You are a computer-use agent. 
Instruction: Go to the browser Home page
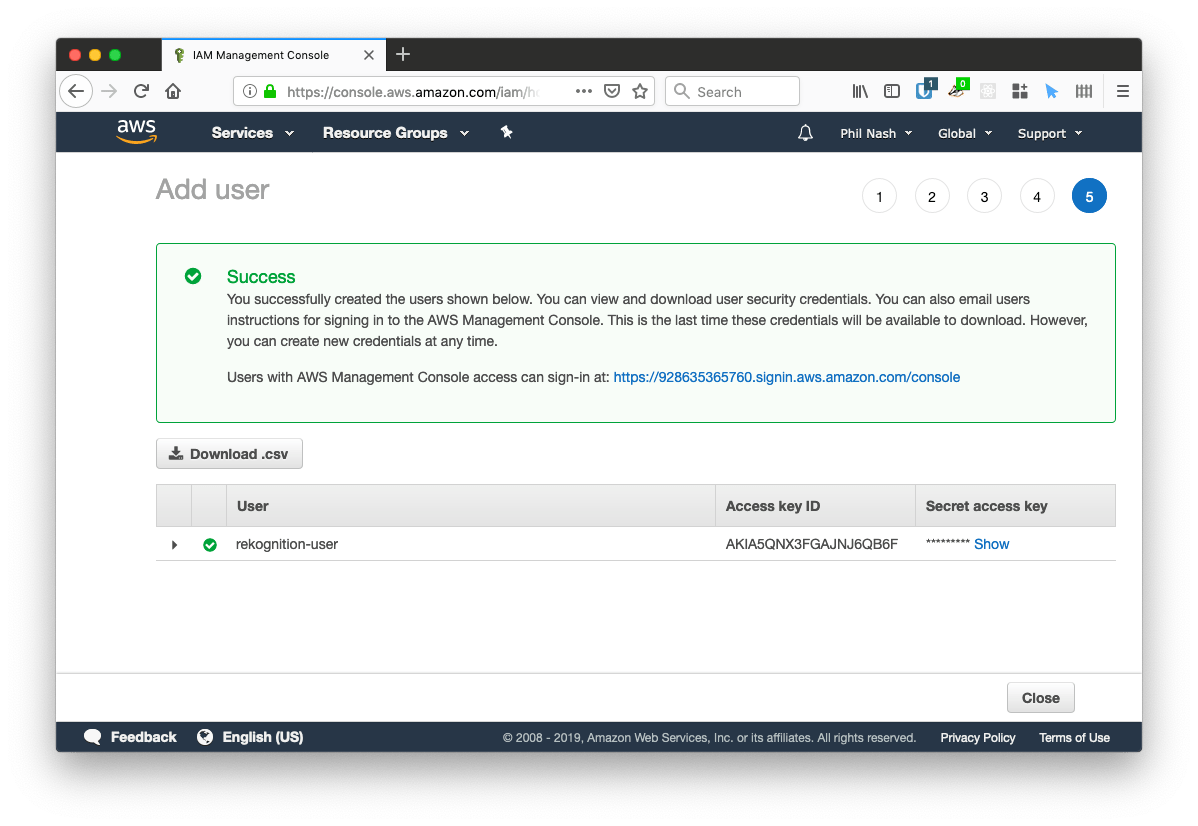(x=173, y=92)
